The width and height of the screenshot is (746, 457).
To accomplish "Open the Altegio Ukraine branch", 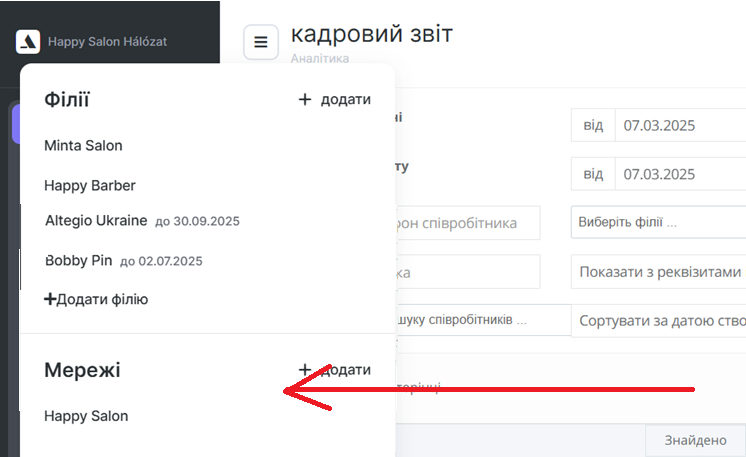I will (x=96, y=220).
